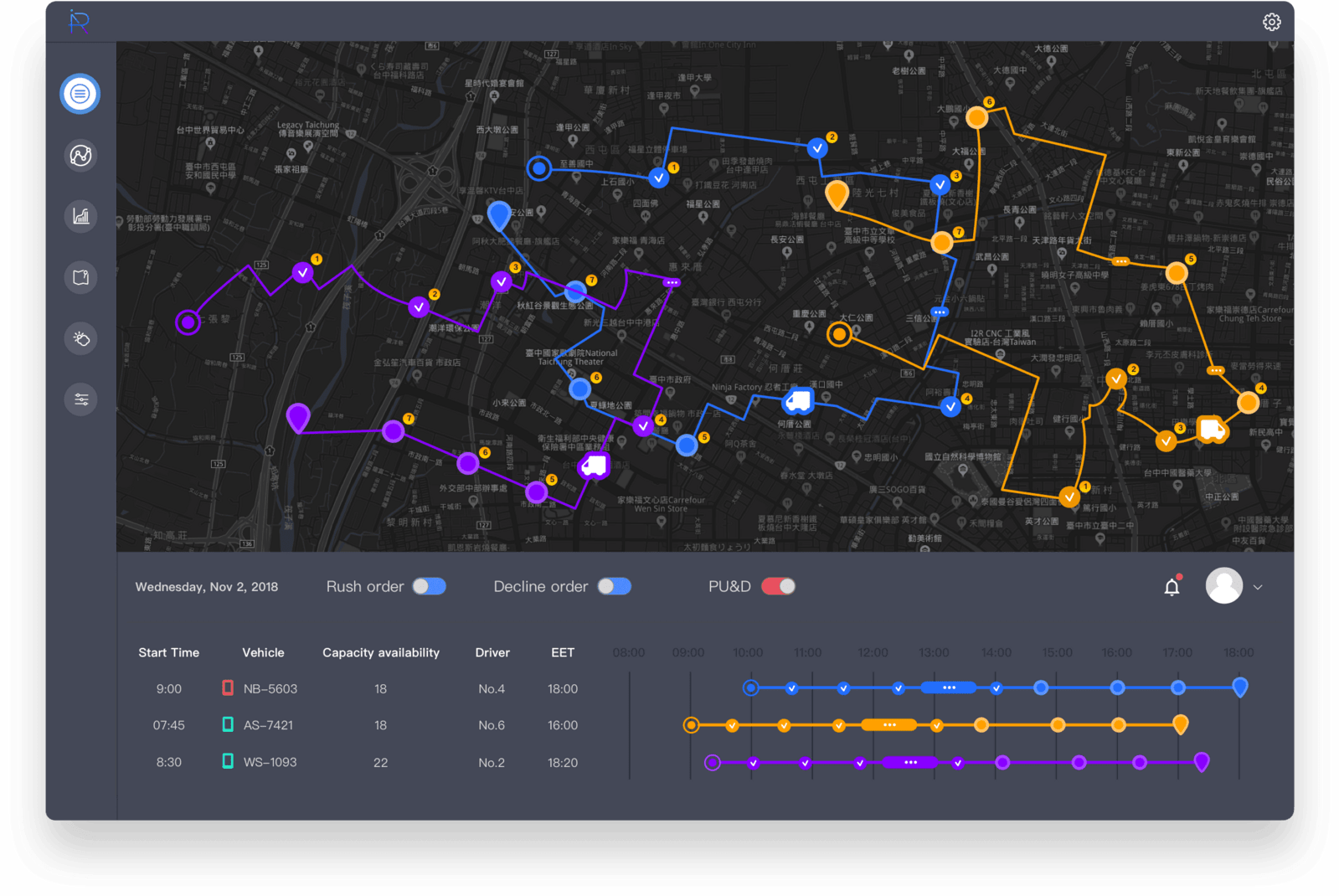
Task: Expand the blue timeline ellipsis segment
Action: pos(948,688)
